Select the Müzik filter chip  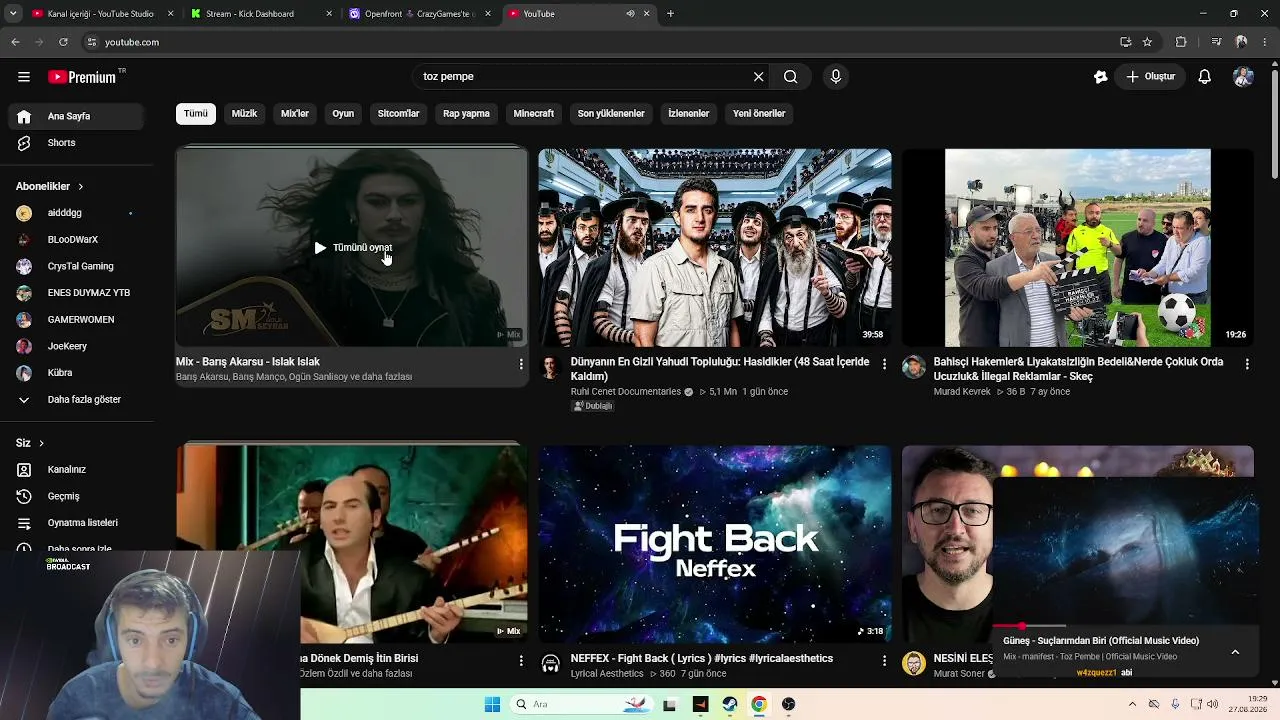pos(244,114)
